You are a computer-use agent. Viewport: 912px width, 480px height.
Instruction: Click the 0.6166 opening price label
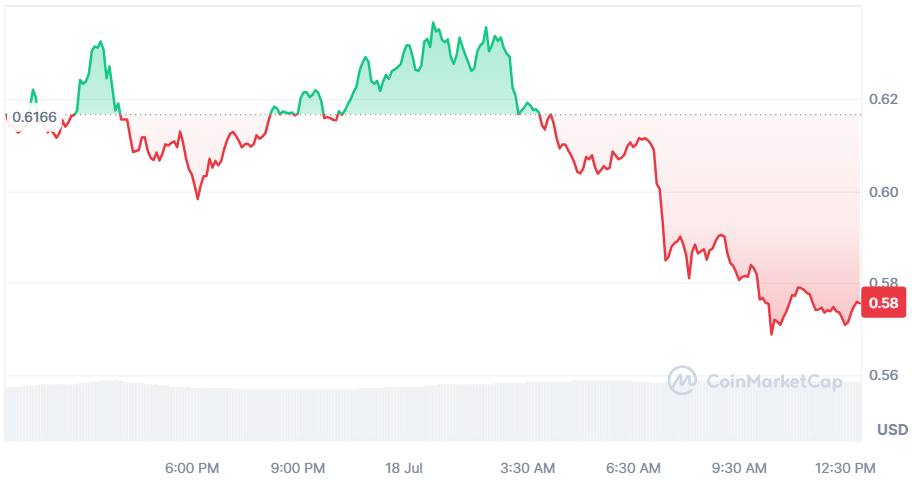pyautogui.click(x=34, y=118)
